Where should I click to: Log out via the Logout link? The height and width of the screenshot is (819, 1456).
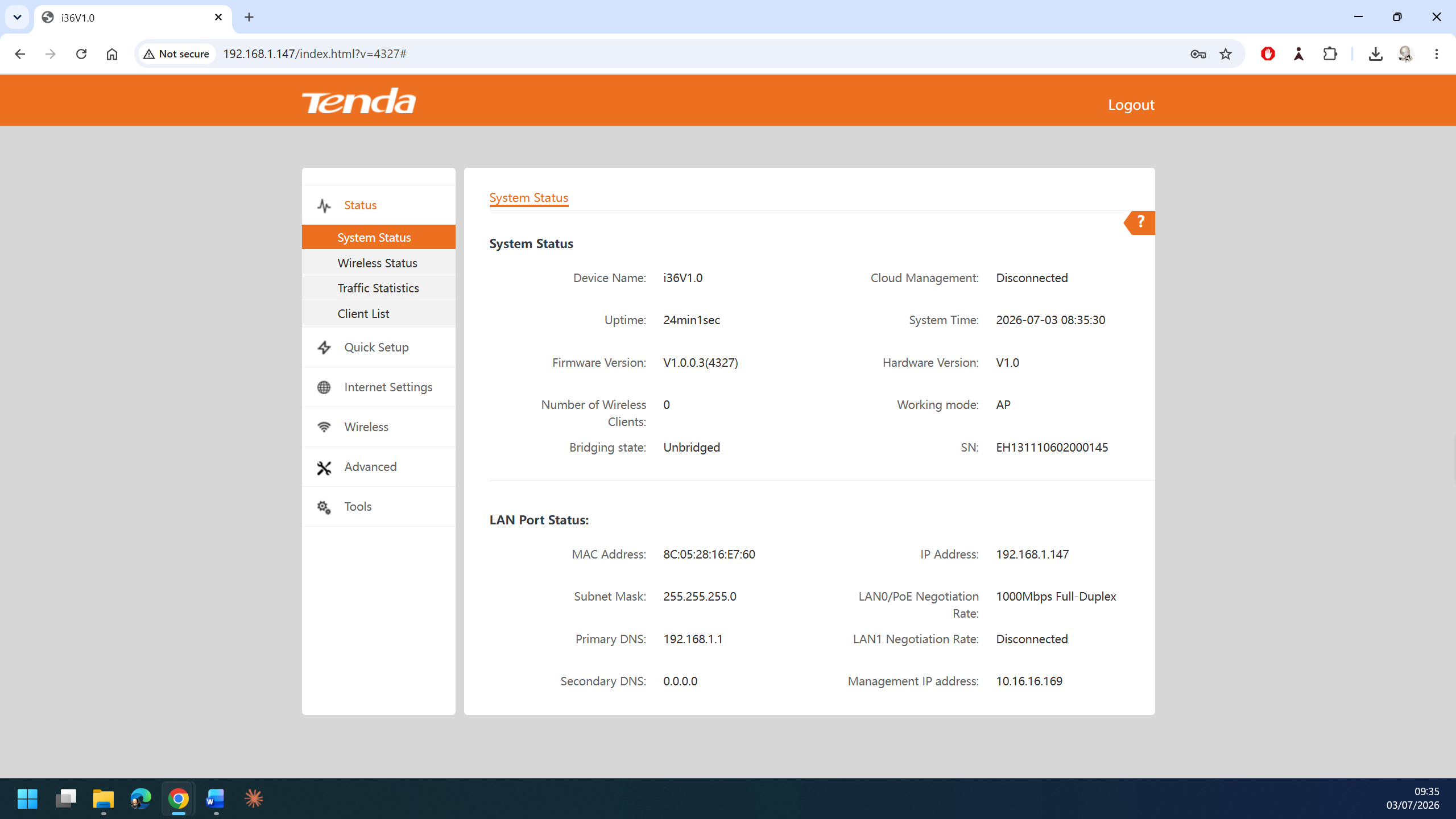(x=1131, y=105)
